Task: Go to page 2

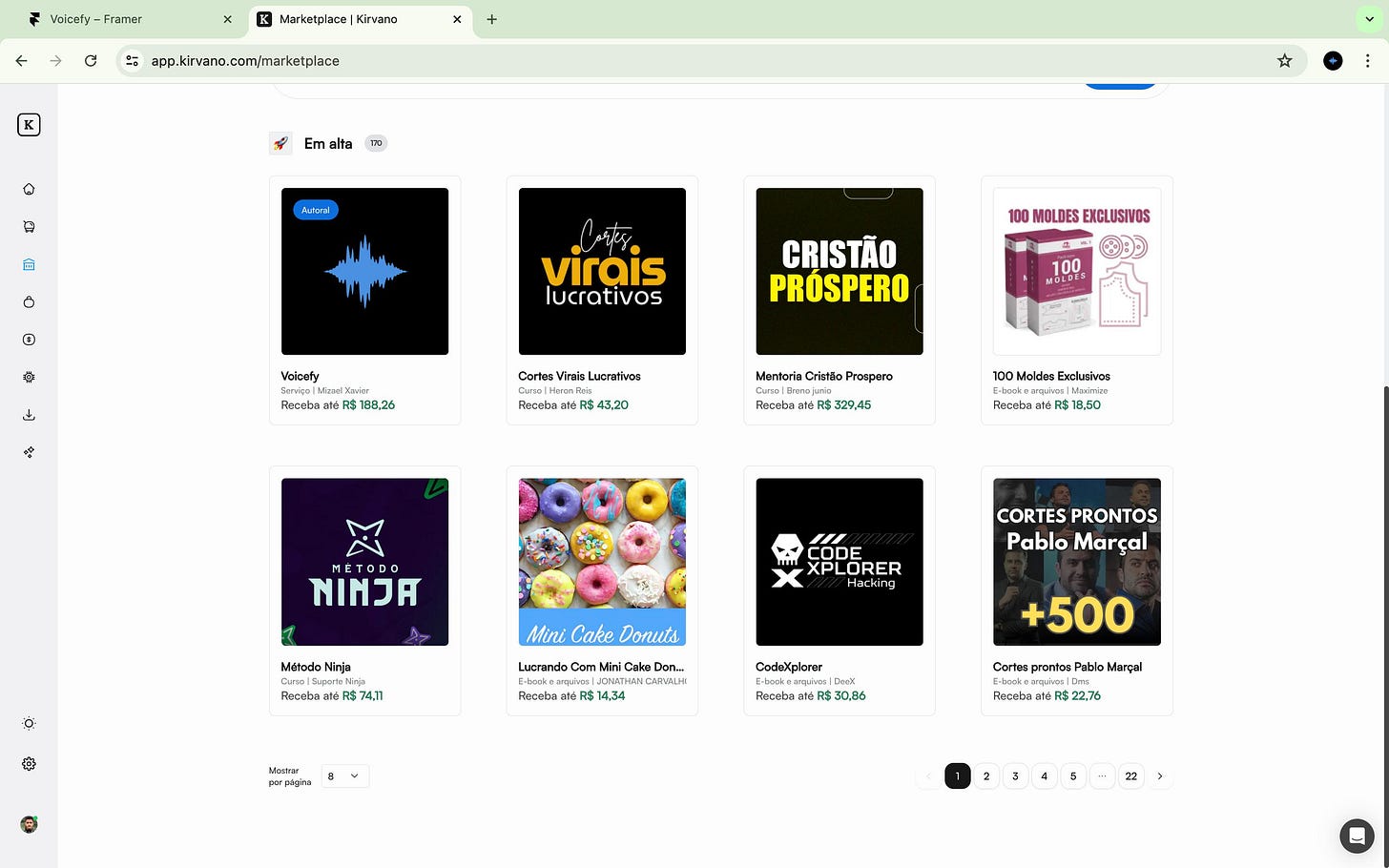Action: pyautogui.click(x=986, y=776)
